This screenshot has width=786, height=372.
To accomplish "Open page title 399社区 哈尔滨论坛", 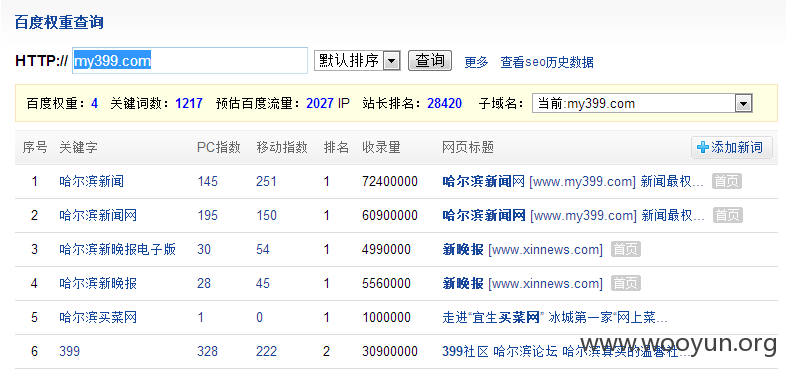I will pyautogui.click(x=567, y=351).
